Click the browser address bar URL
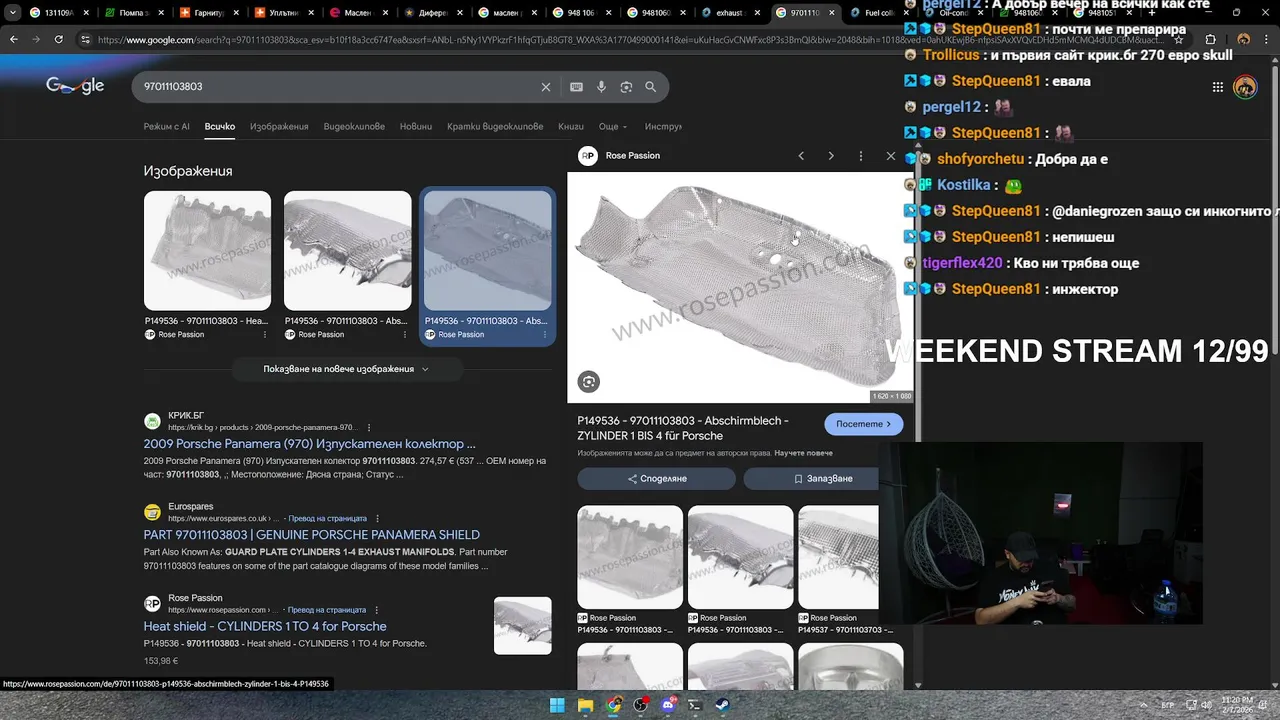Image resolution: width=1280 pixels, height=720 pixels. coord(630,40)
